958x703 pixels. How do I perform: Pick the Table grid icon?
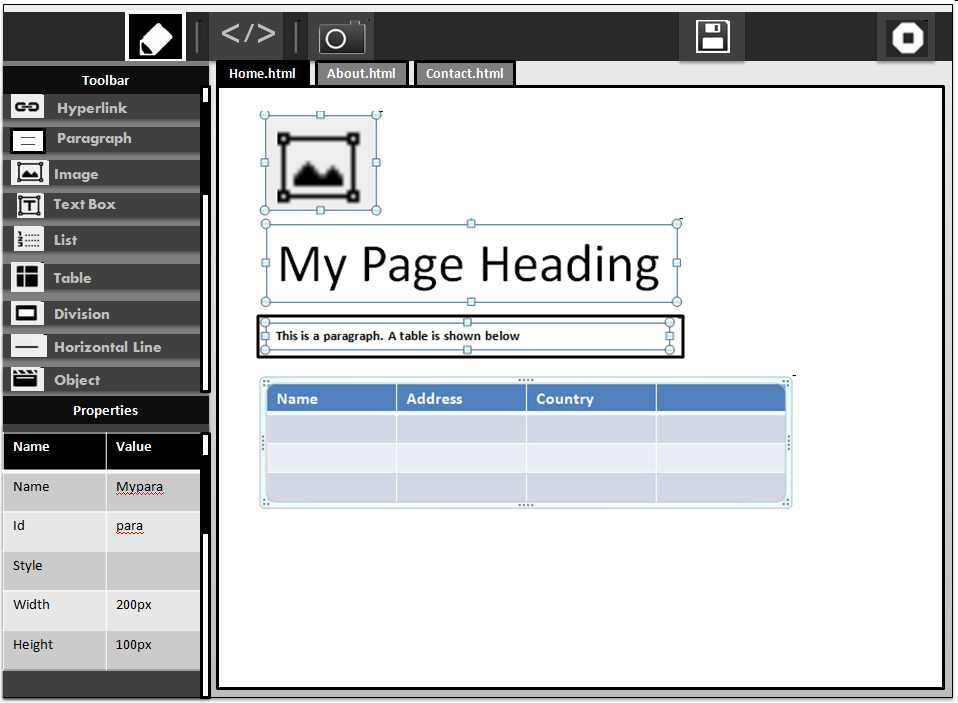28,277
